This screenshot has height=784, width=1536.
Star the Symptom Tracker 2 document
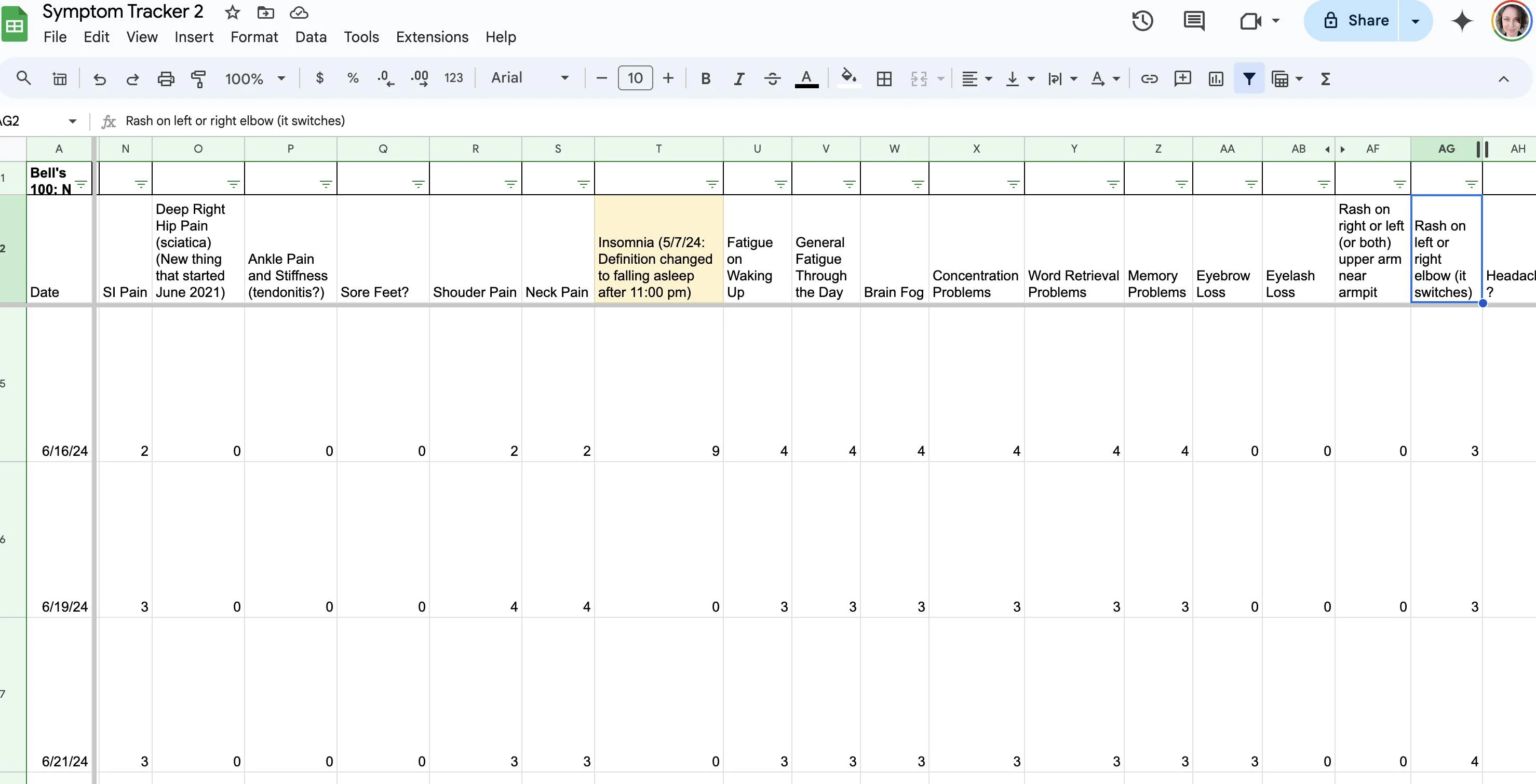tap(233, 12)
